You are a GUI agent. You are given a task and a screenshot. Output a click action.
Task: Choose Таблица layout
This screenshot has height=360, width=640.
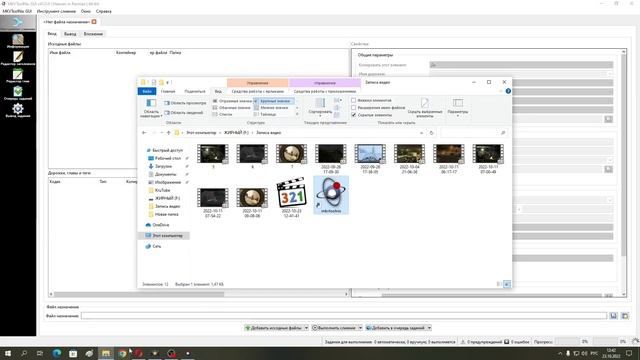[265, 114]
